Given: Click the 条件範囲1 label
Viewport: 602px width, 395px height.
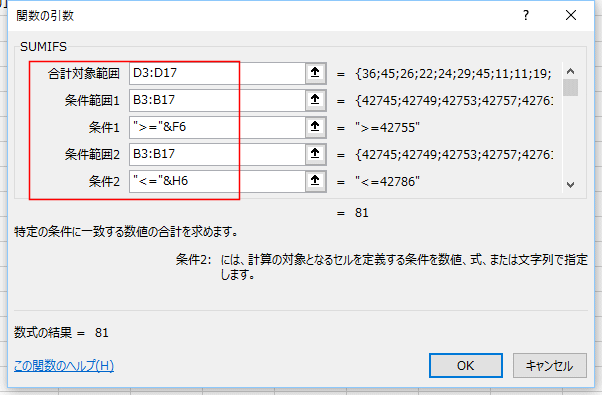Looking at the screenshot, I should pos(92,101).
